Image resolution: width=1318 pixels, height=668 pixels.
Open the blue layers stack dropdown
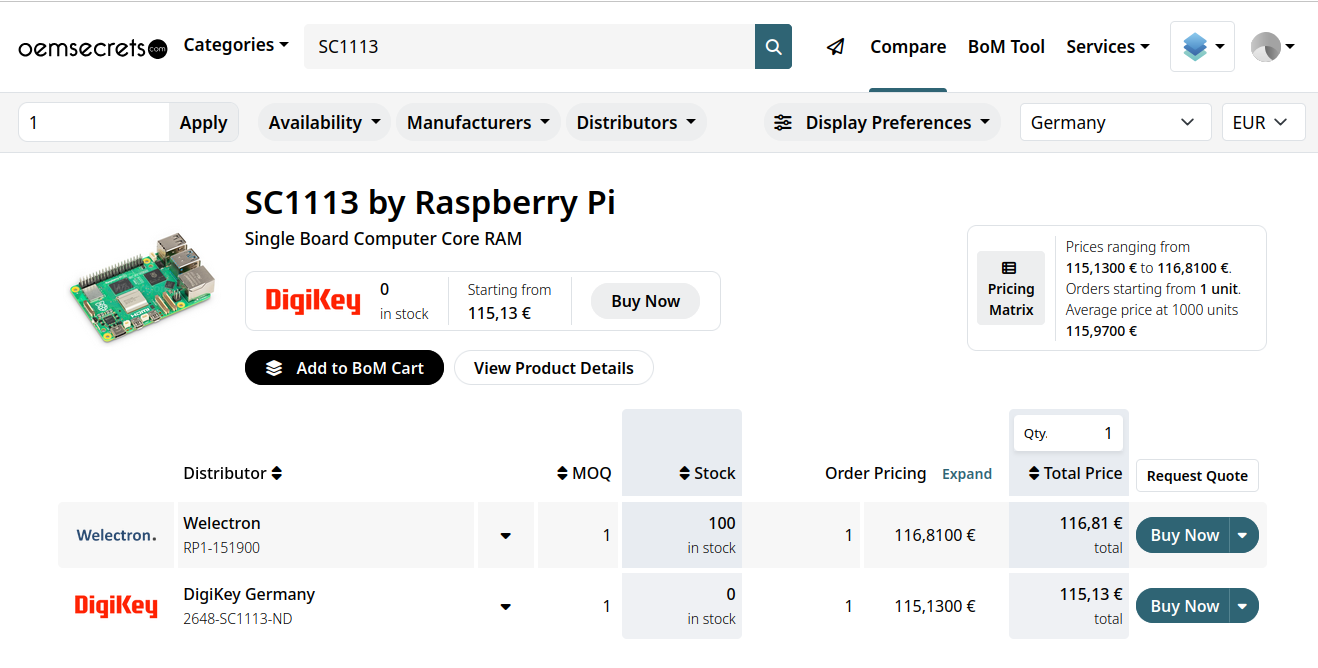pyautogui.click(x=1202, y=47)
